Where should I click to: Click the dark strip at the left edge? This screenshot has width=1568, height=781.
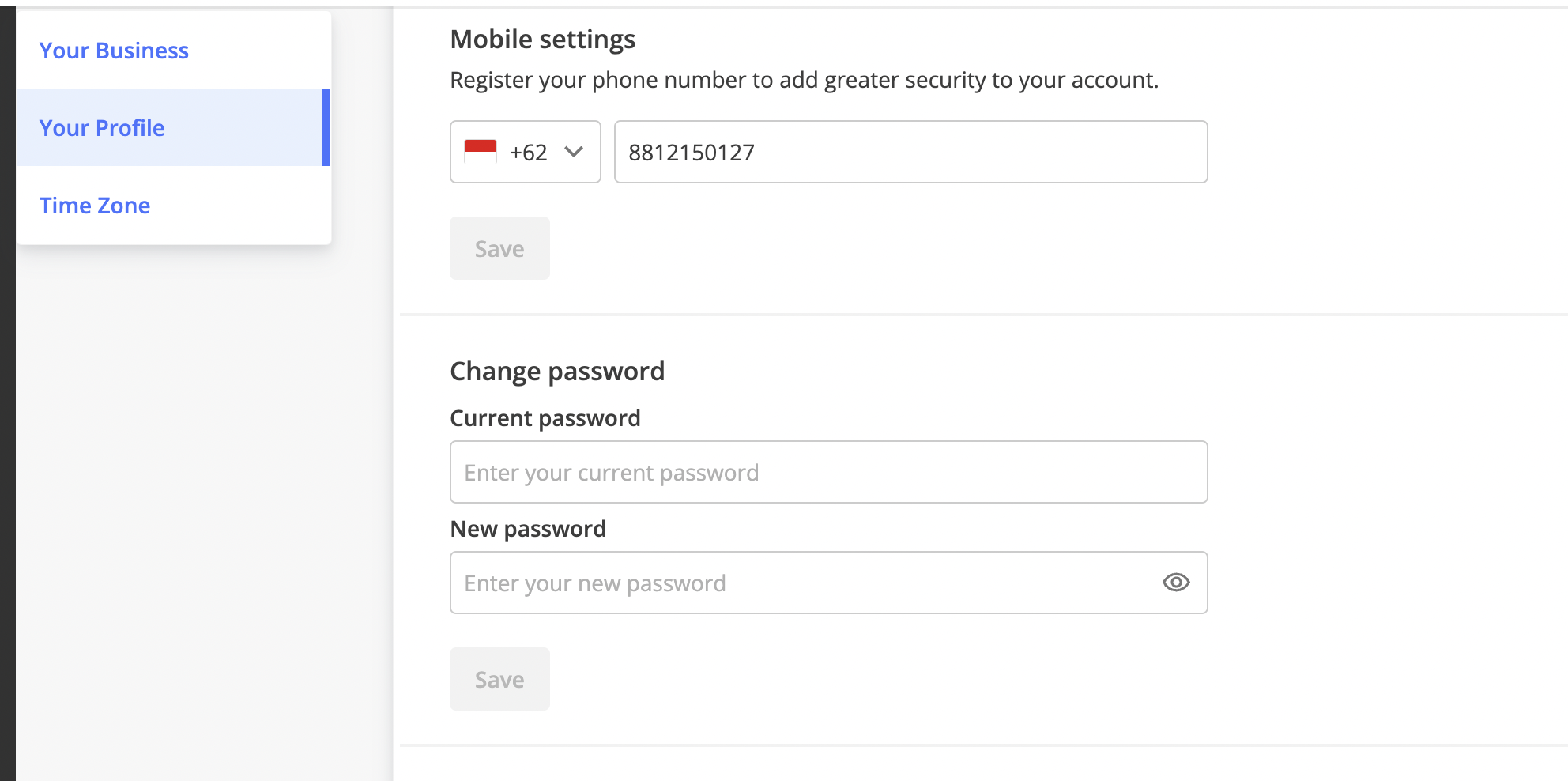(8, 390)
